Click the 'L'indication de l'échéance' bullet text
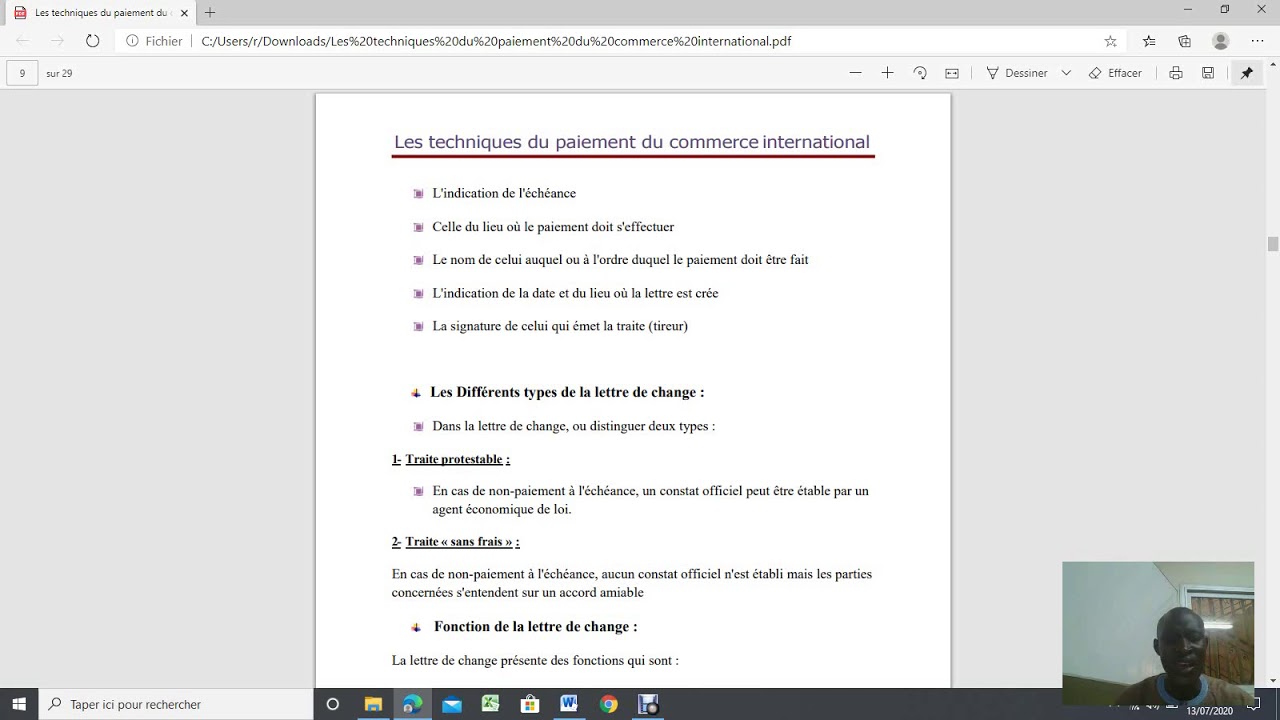Image resolution: width=1280 pixels, height=720 pixels. coord(504,193)
